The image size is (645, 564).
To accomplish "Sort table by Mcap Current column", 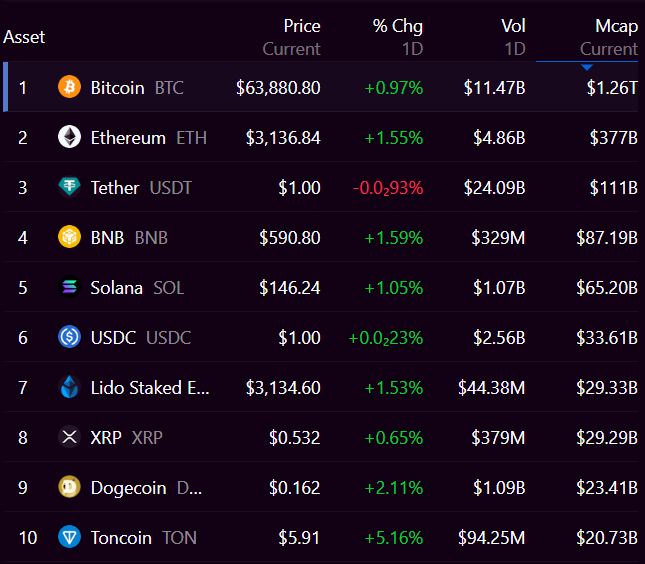I will tap(609, 37).
